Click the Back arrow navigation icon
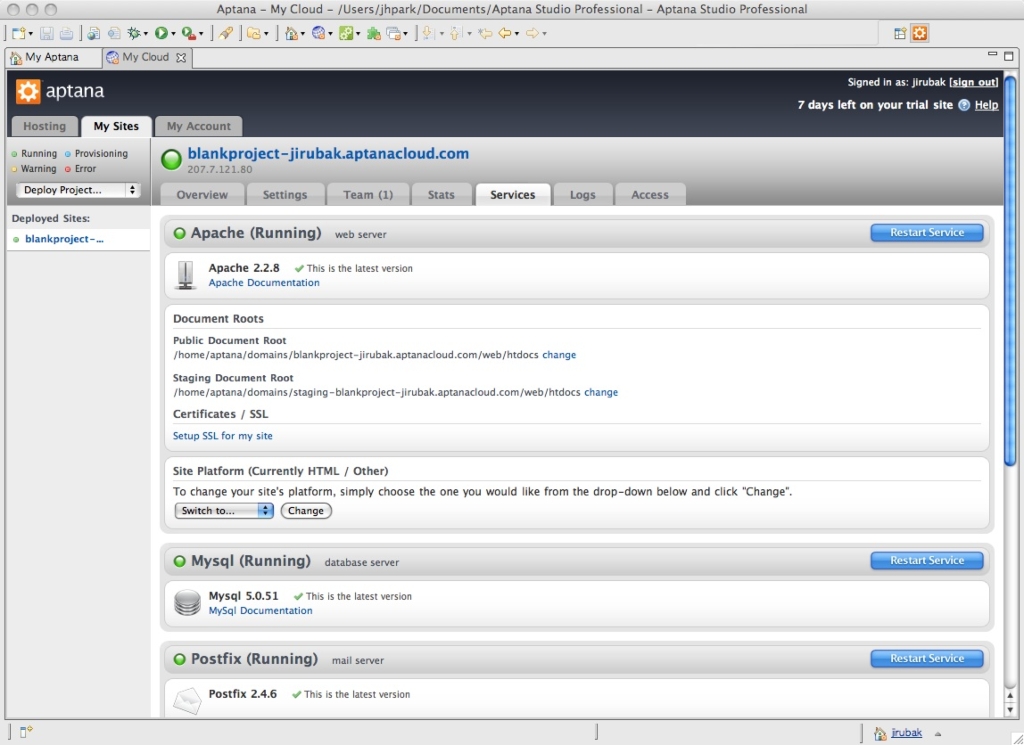Screen dimensions: 1024x745 (505, 33)
